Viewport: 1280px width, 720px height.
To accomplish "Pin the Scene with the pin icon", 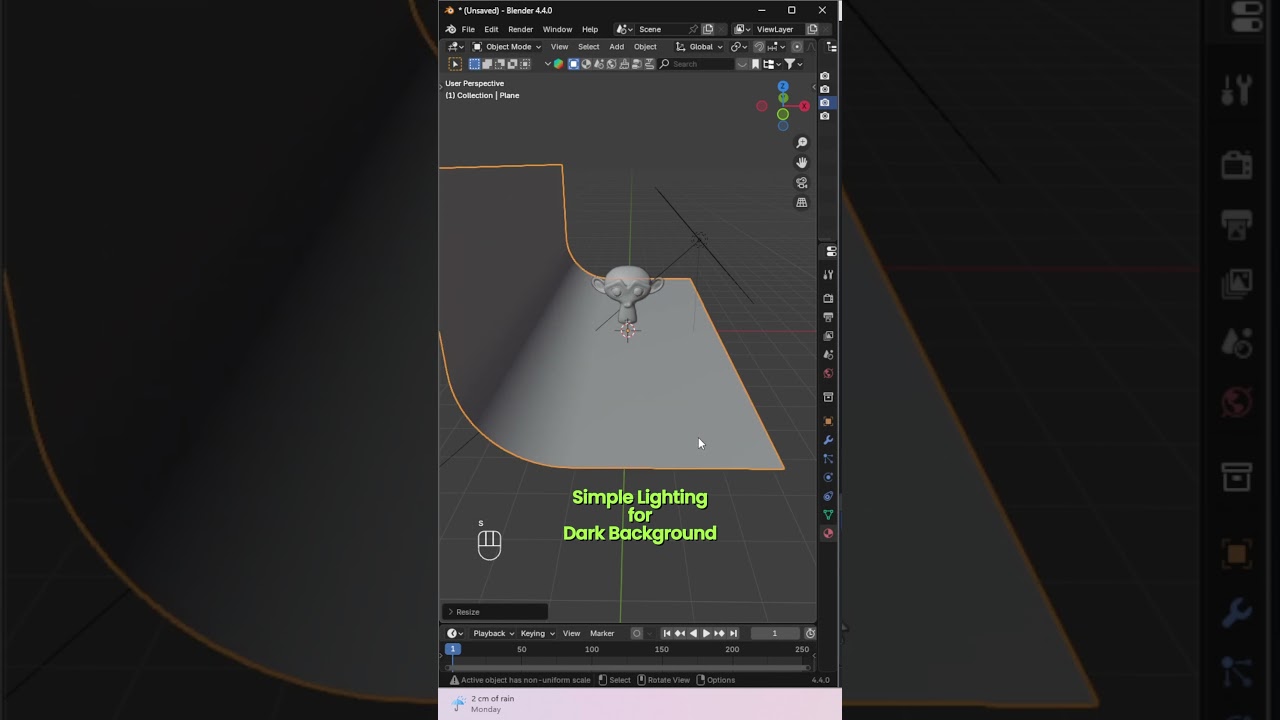I will coord(693,29).
